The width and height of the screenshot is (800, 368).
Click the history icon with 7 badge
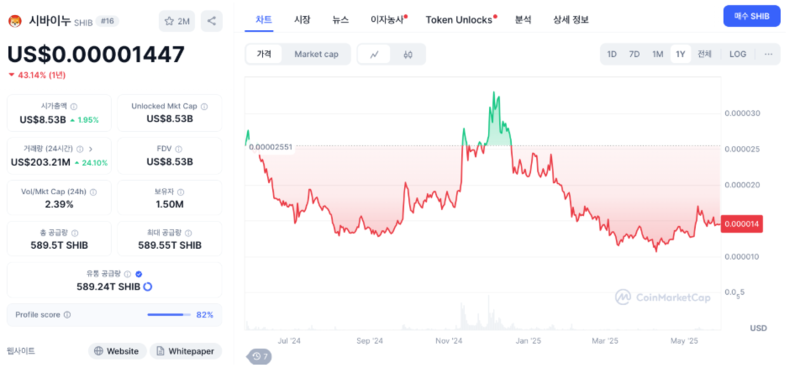pyautogui.click(x=260, y=356)
